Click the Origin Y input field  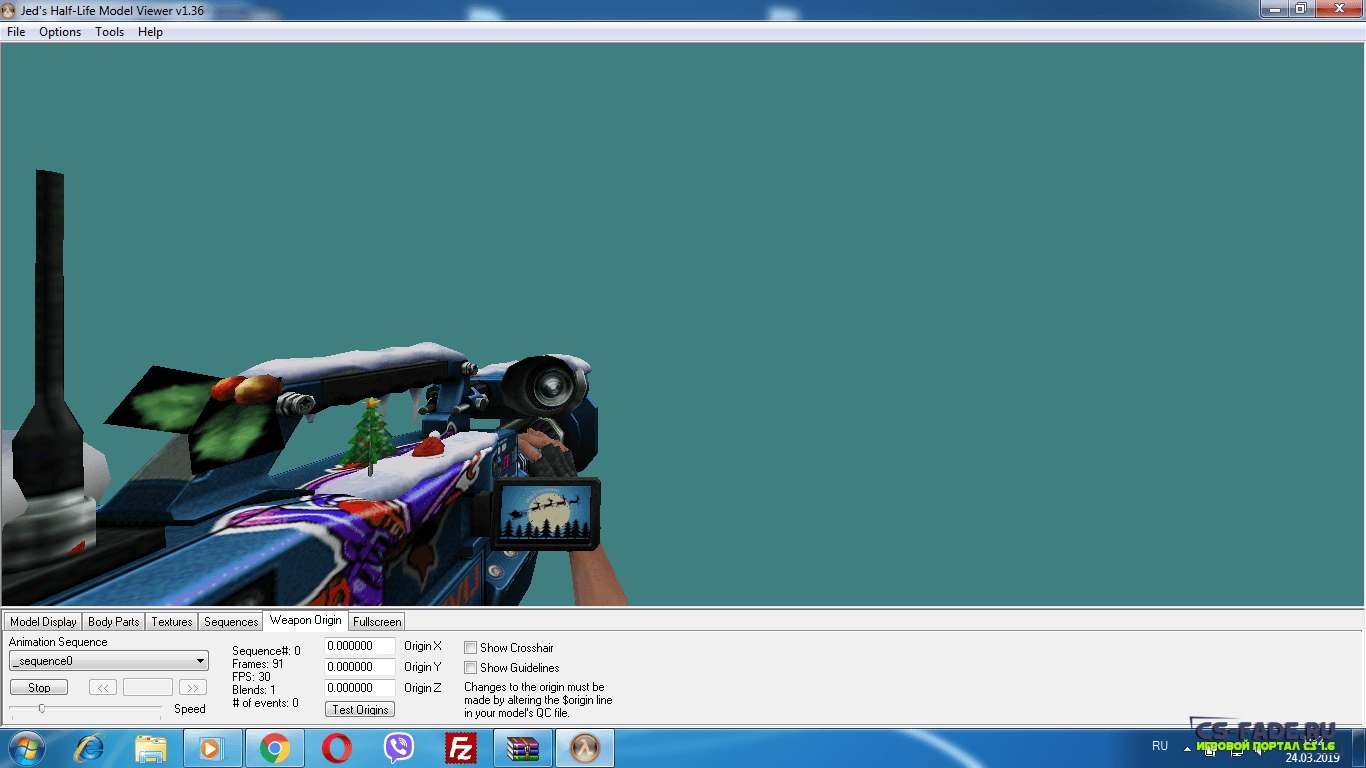360,667
